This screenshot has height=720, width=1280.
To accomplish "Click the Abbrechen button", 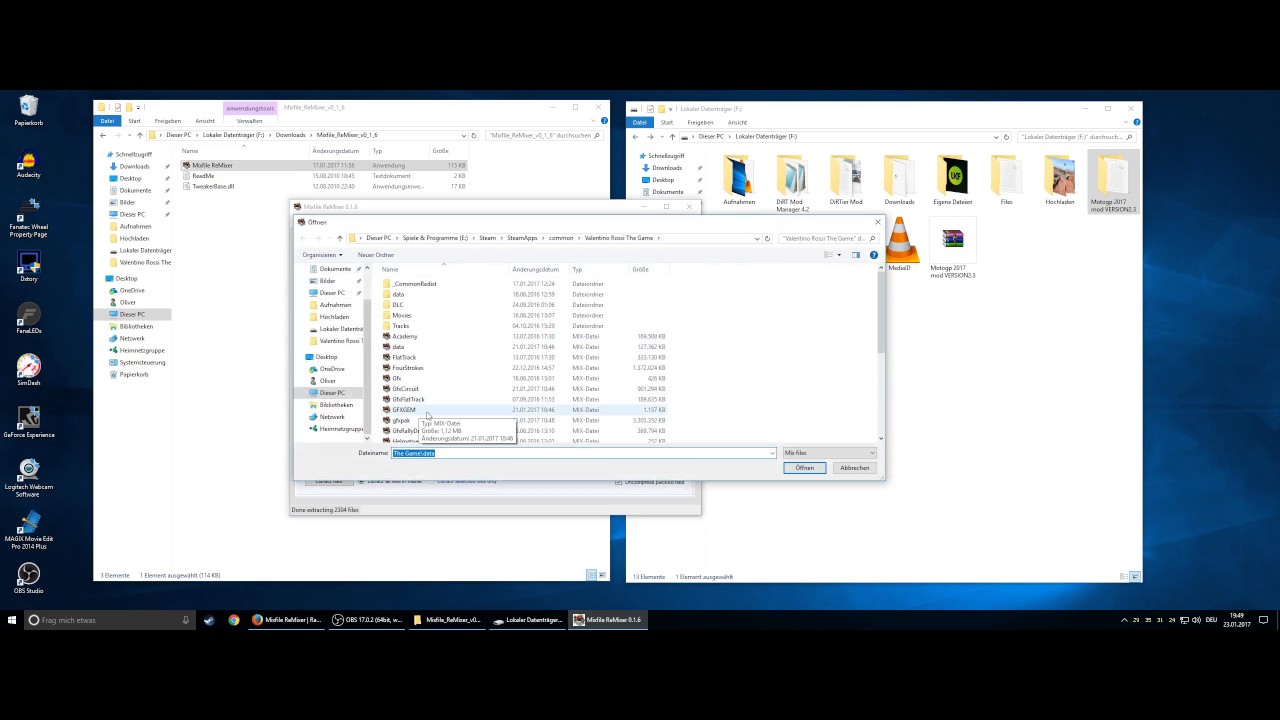I will tap(854, 468).
